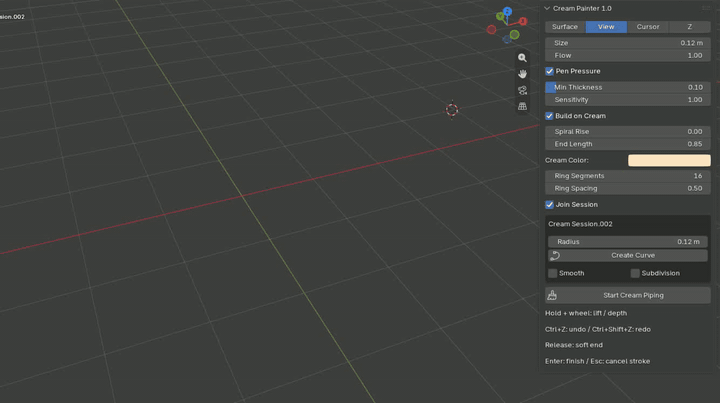This screenshot has width=720, height=403.
Task: Adjust the Min Thickness slider
Action: tap(628, 87)
